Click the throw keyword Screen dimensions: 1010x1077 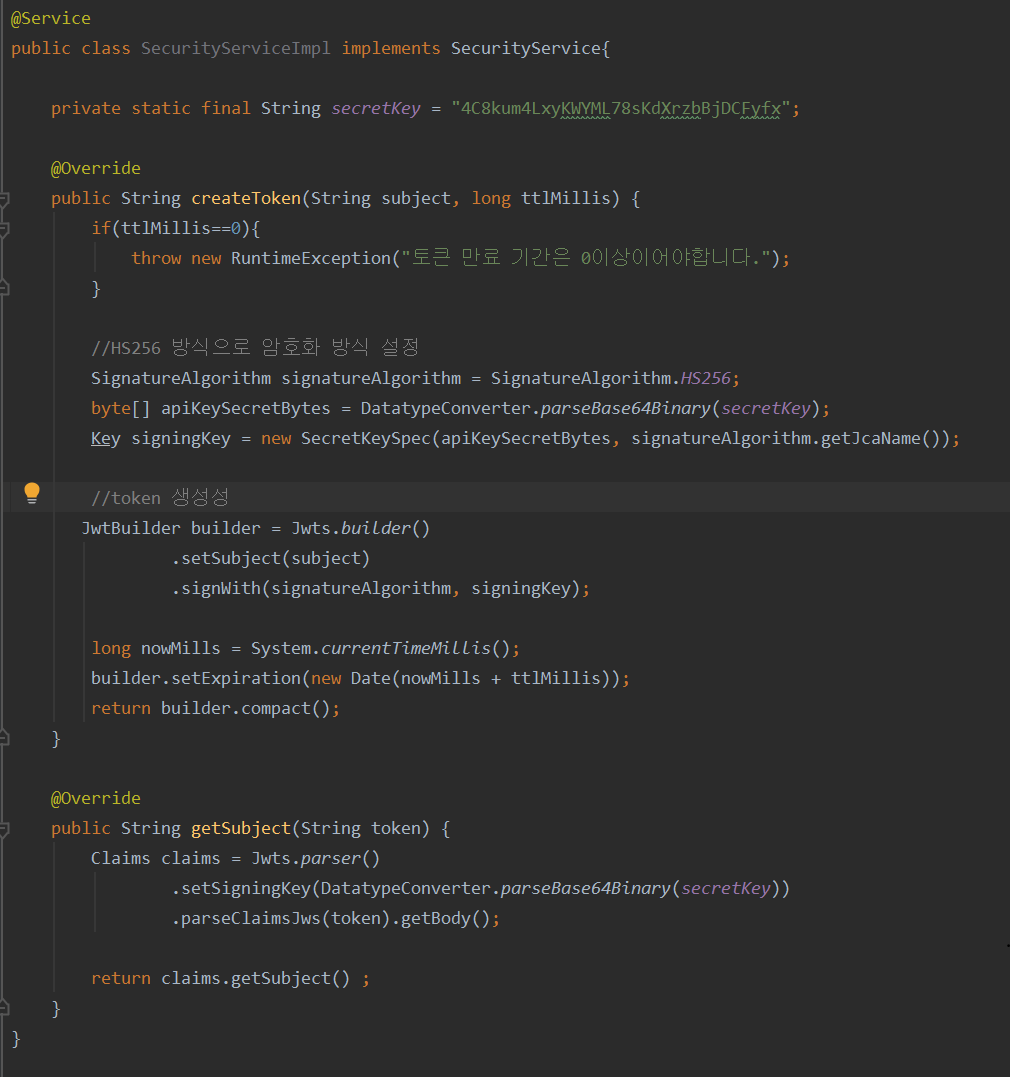(156, 258)
